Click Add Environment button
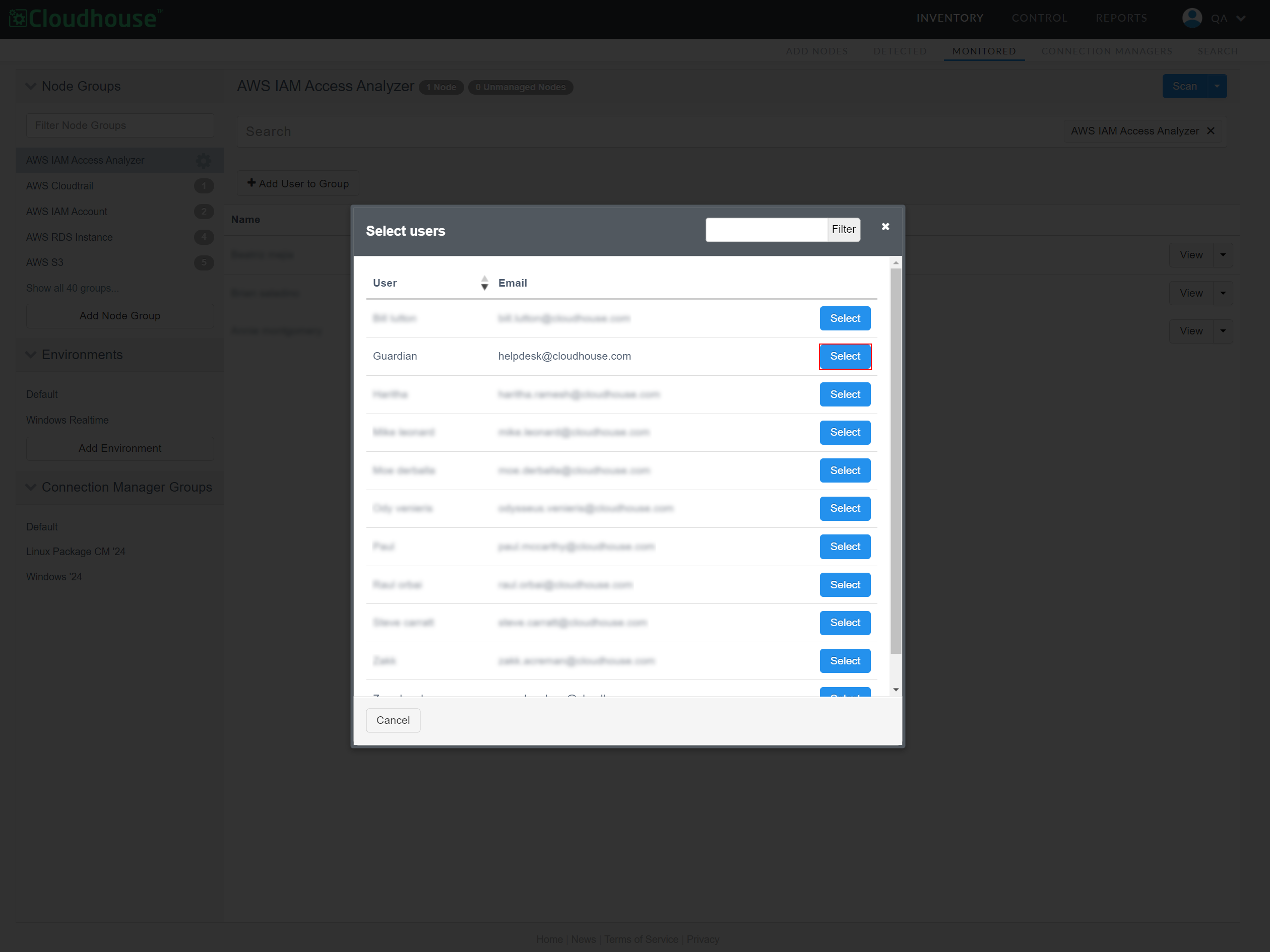The width and height of the screenshot is (1270, 952). pos(119,449)
